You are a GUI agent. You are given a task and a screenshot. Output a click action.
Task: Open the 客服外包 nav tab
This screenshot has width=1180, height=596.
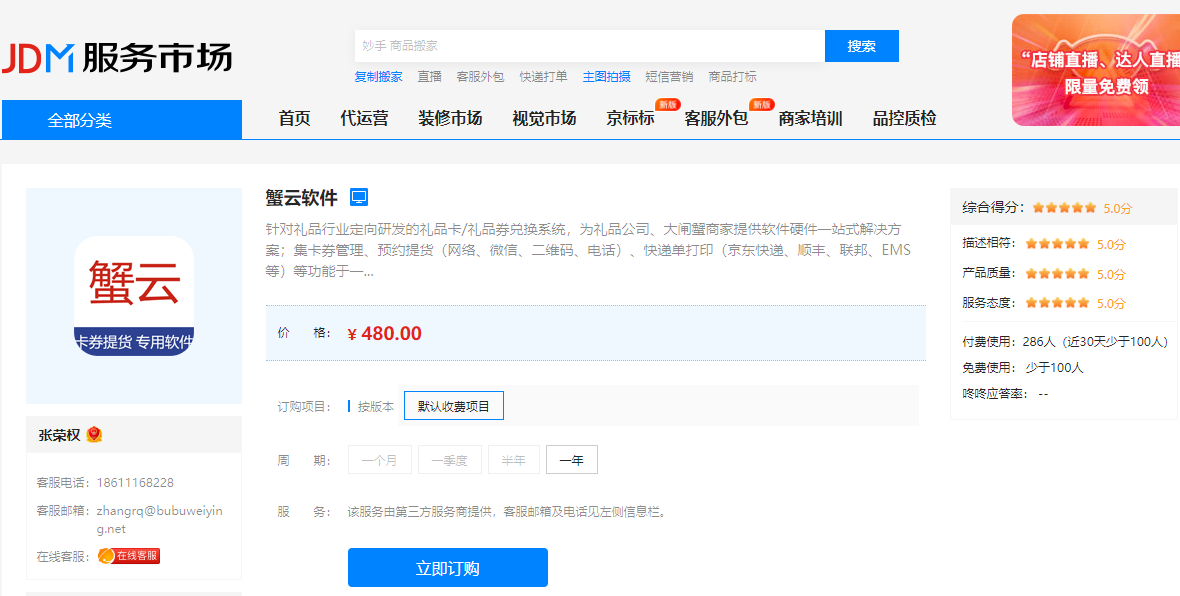point(716,118)
